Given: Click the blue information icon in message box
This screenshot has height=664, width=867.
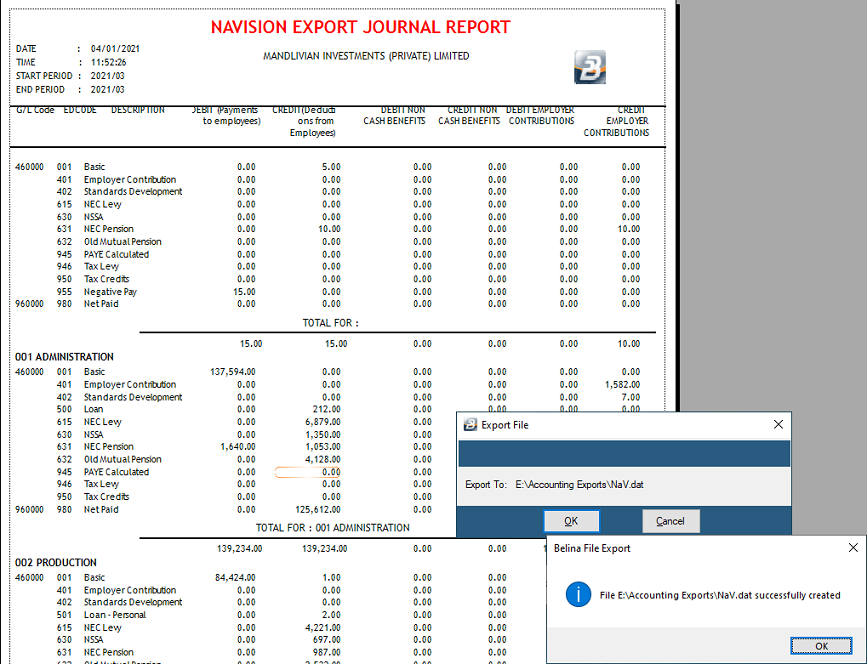Looking at the screenshot, I should point(578,595).
